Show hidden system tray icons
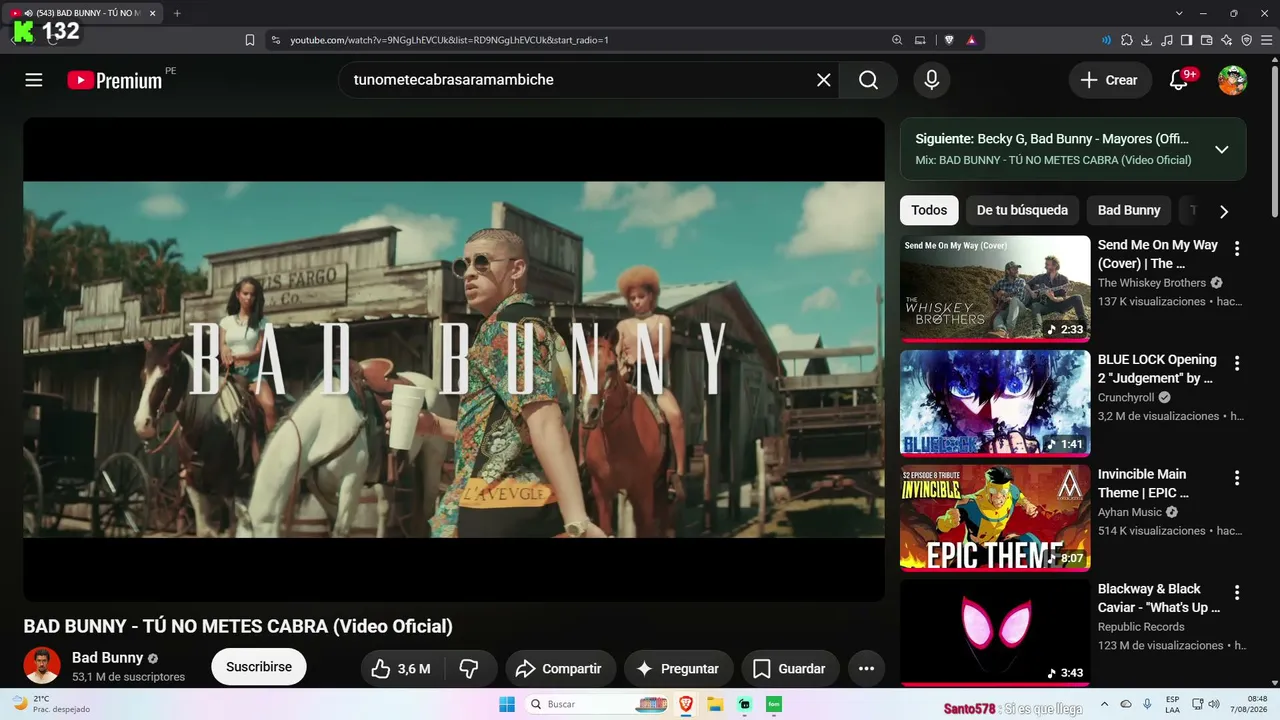 pyautogui.click(x=1104, y=704)
